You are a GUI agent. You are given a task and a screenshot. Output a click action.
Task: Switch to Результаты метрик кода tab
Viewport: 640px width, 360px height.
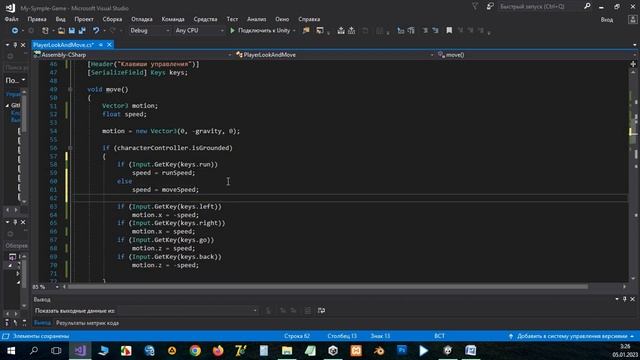pyautogui.click(x=87, y=323)
